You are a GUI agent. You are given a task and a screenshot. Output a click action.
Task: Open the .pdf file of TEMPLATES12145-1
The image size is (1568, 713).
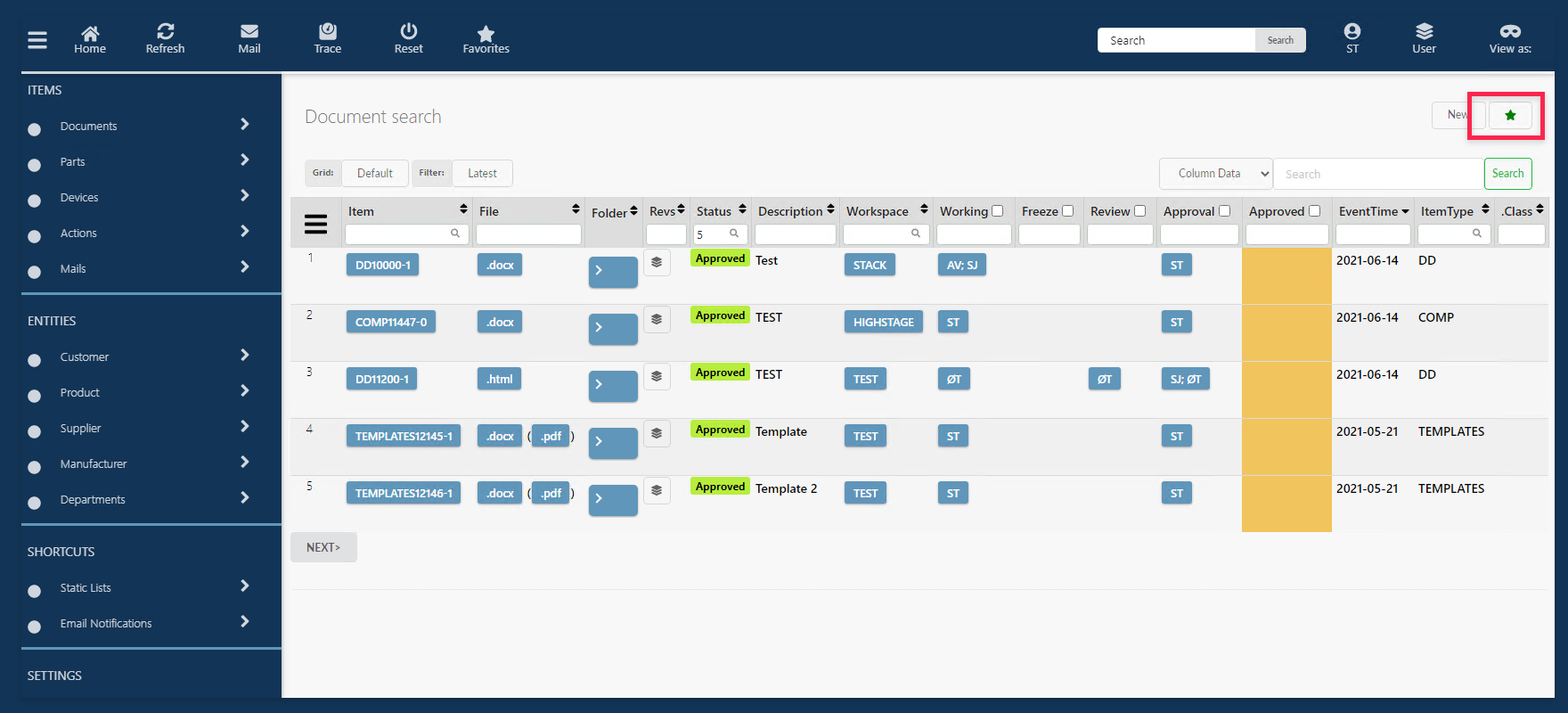pyautogui.click(x=551, y=436)
